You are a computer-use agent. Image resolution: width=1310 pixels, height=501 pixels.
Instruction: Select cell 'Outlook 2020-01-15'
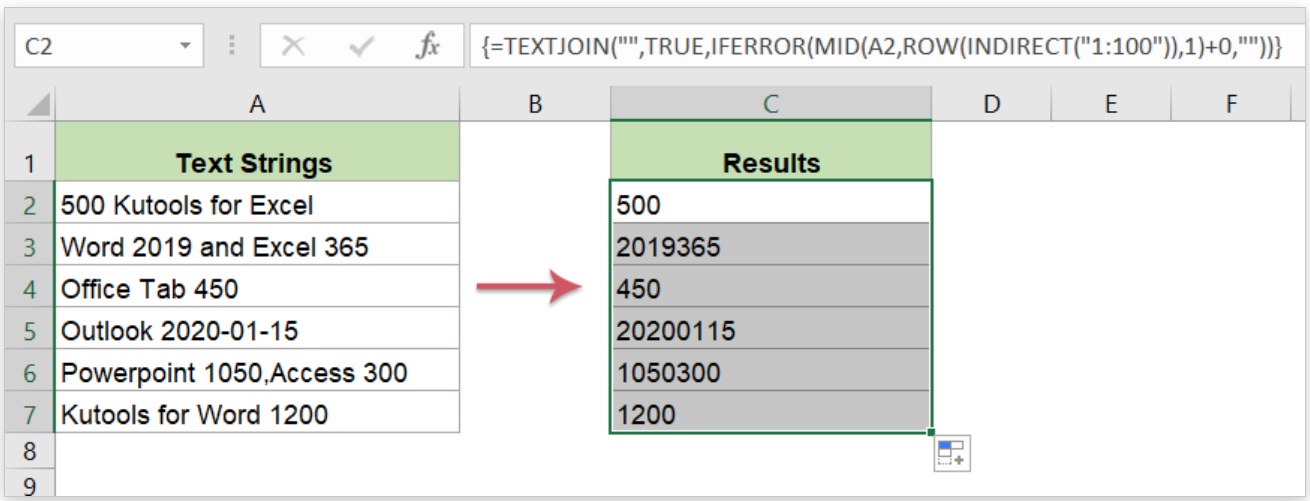258,328
